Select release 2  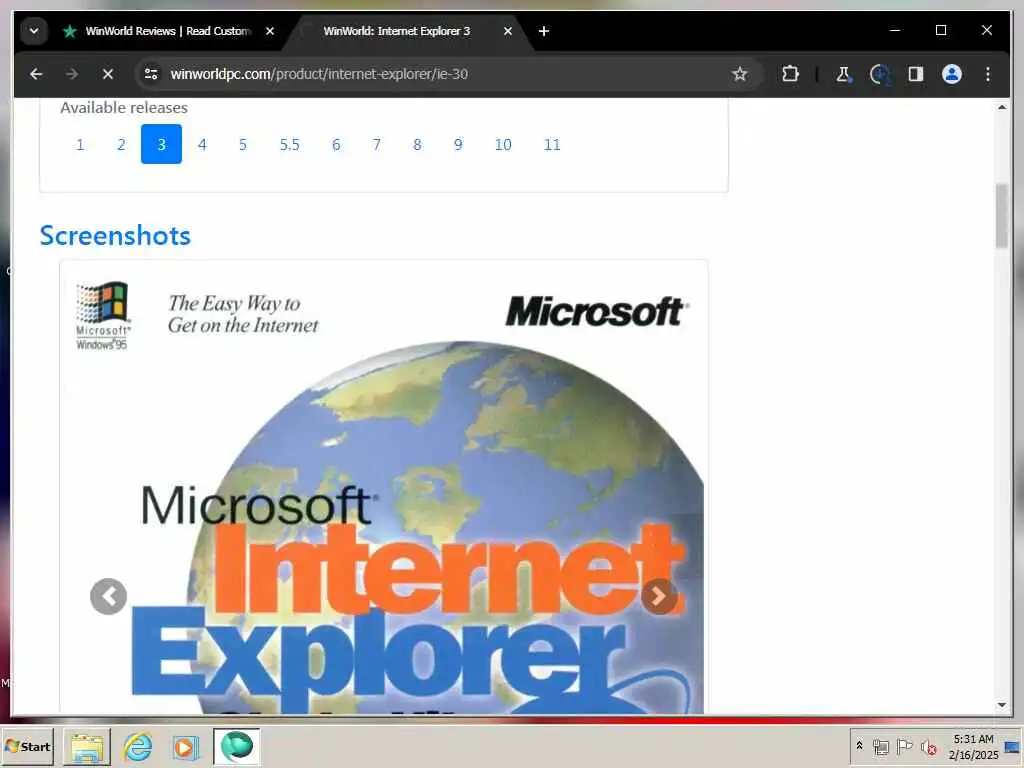[x=121, y=144]
